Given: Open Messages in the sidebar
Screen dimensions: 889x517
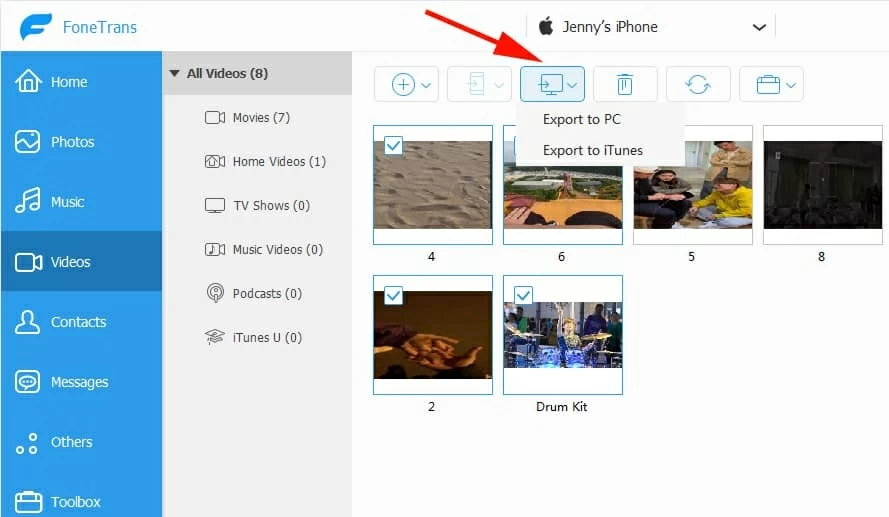Looking at the screenshot, I should click(x=81, y=382).
